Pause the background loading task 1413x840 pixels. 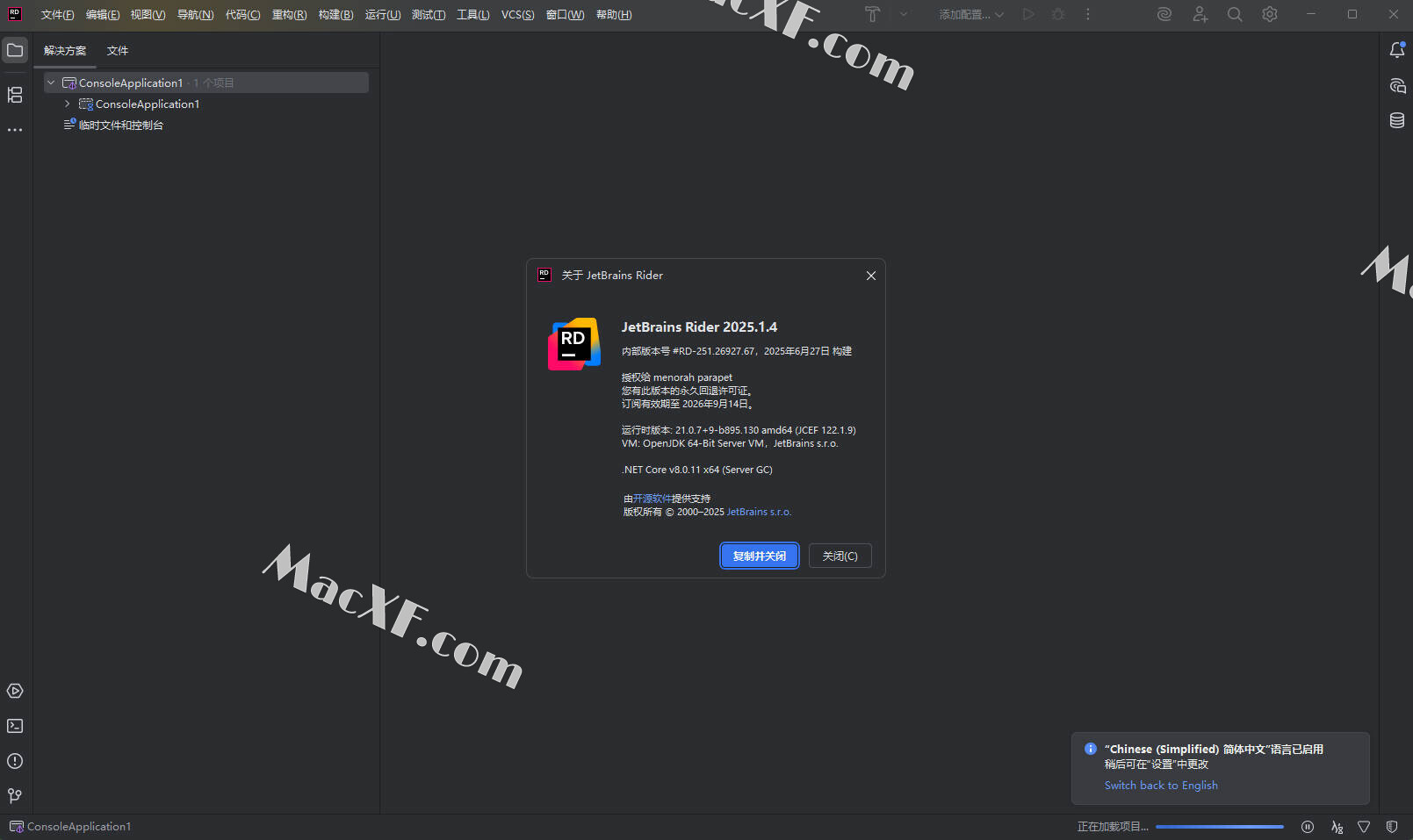(x=1308, y=827)
